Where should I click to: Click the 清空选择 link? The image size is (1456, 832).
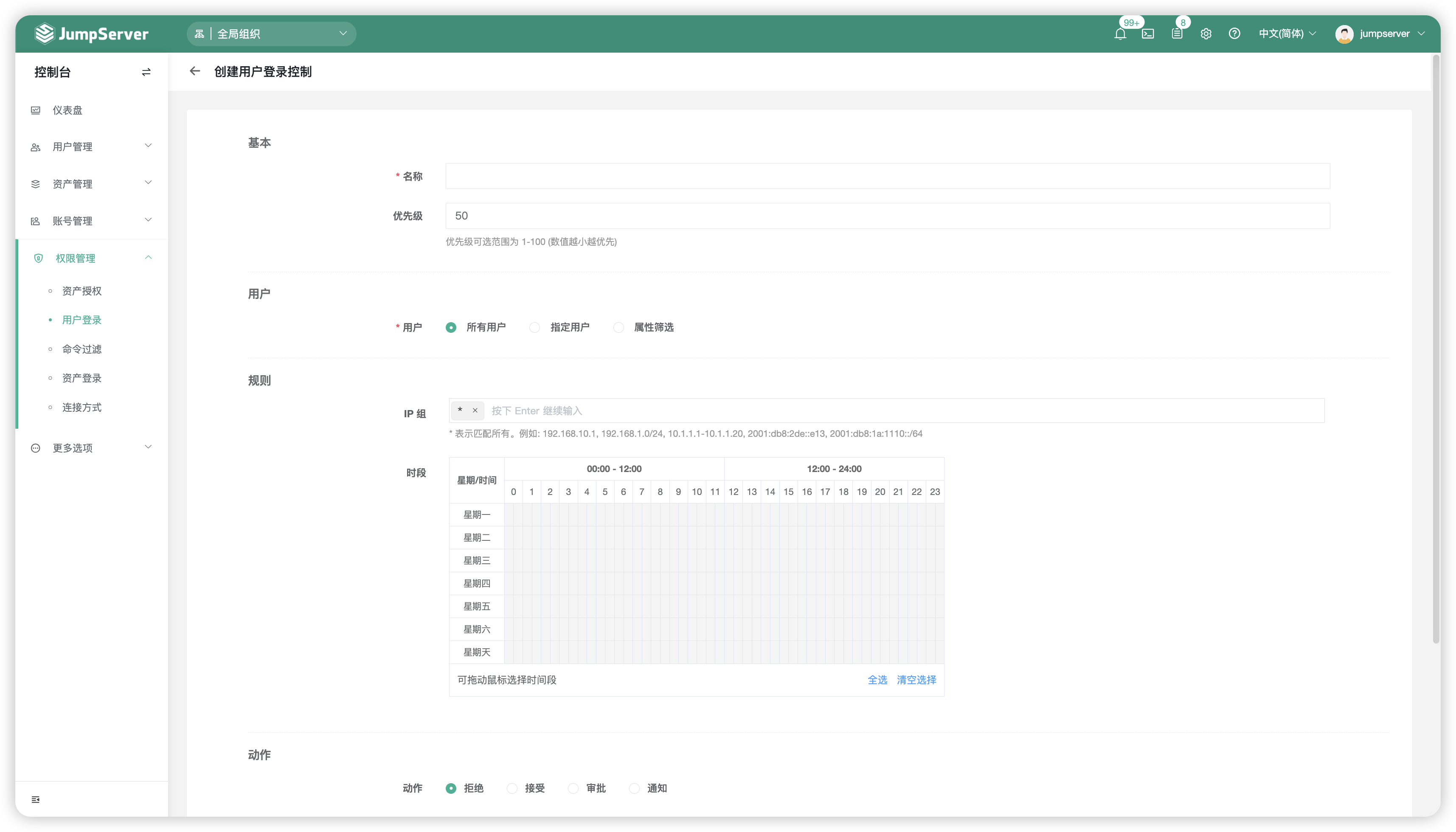click(916, 680)
